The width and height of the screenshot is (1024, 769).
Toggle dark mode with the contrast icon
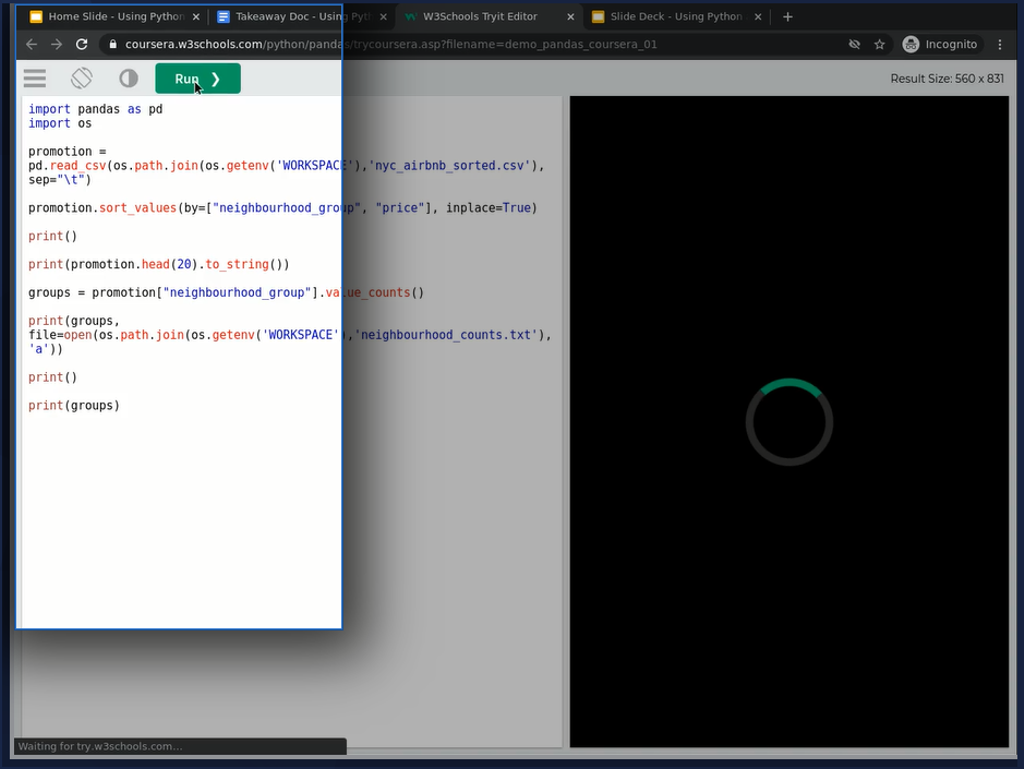(128, 78)
